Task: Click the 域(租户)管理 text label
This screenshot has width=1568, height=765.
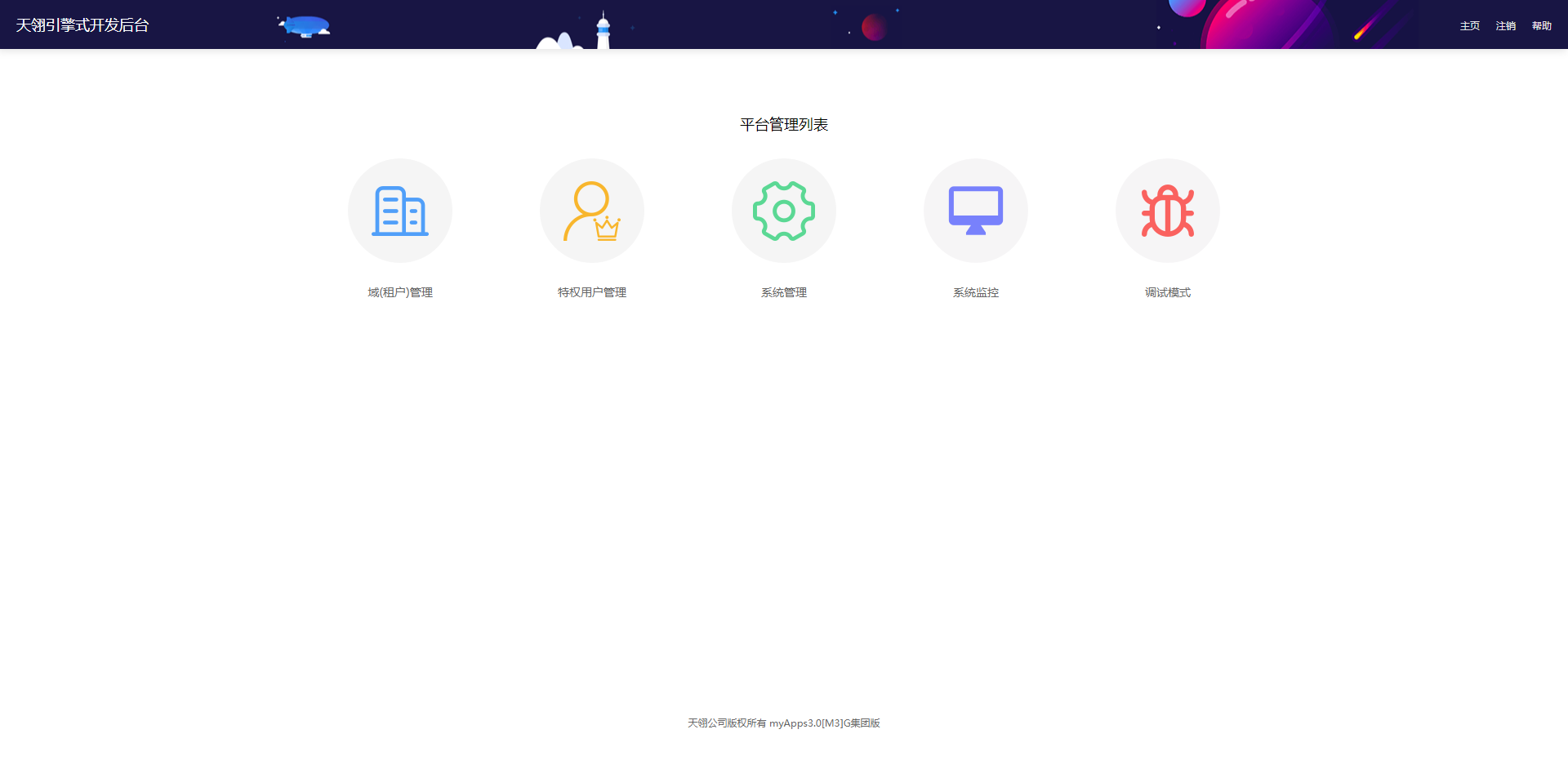Action: pyautogui.click(x=400, y=292)
